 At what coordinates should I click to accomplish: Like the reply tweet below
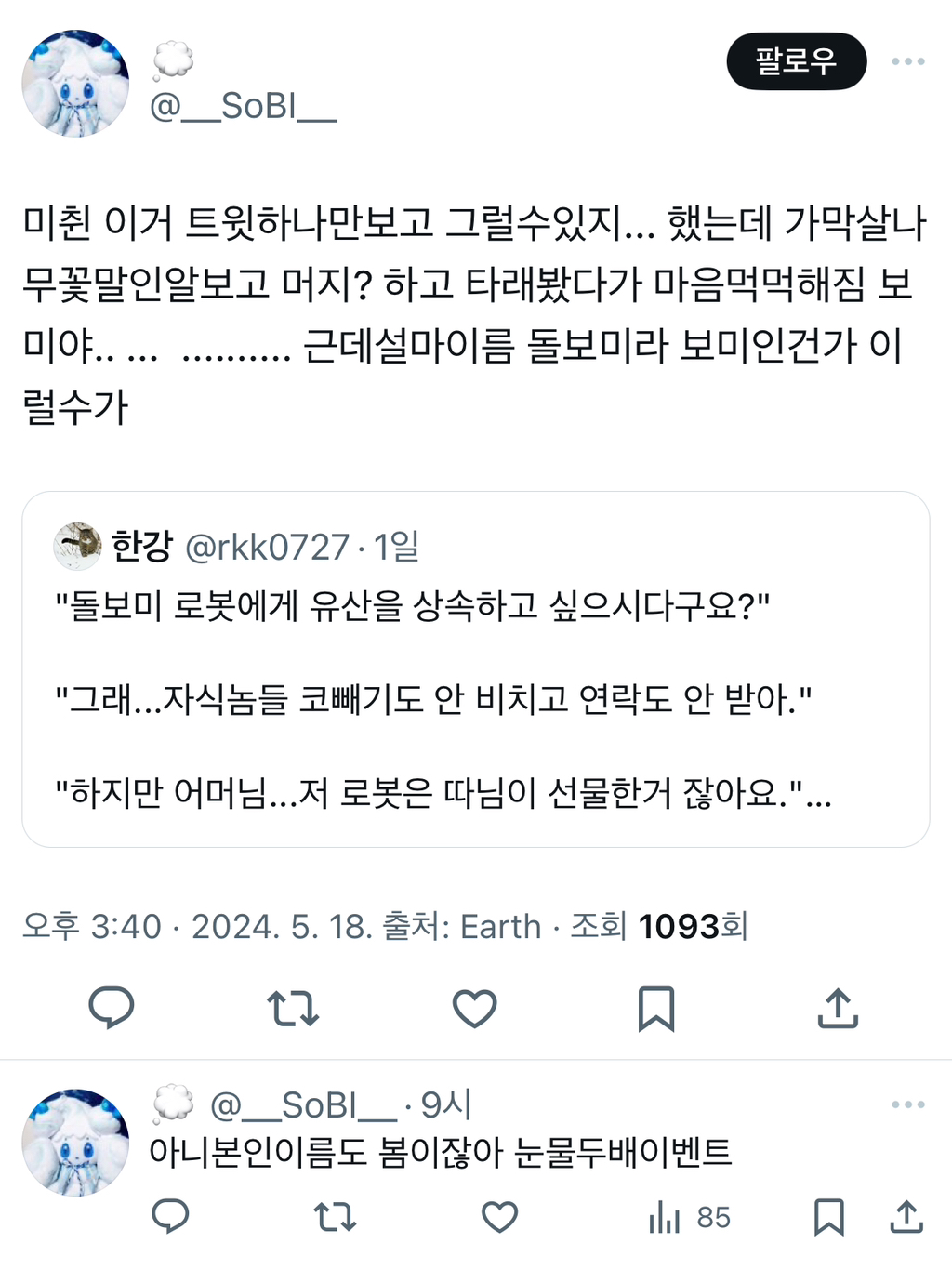point(501,1218)
